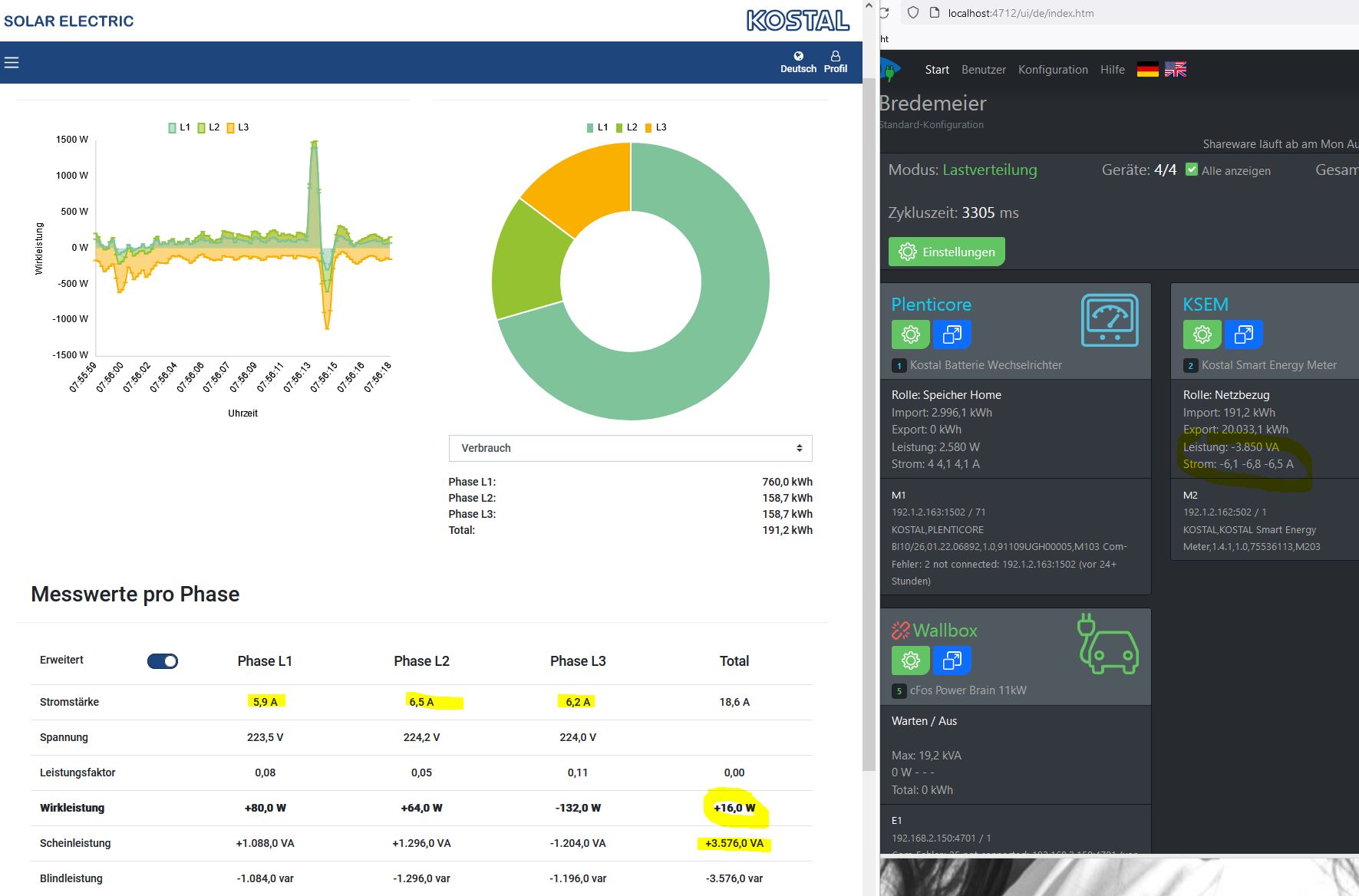Select the Wallbox Warten / Aus status
Viewport: 1359px width, 896px height.
click(x=924, y=721)
